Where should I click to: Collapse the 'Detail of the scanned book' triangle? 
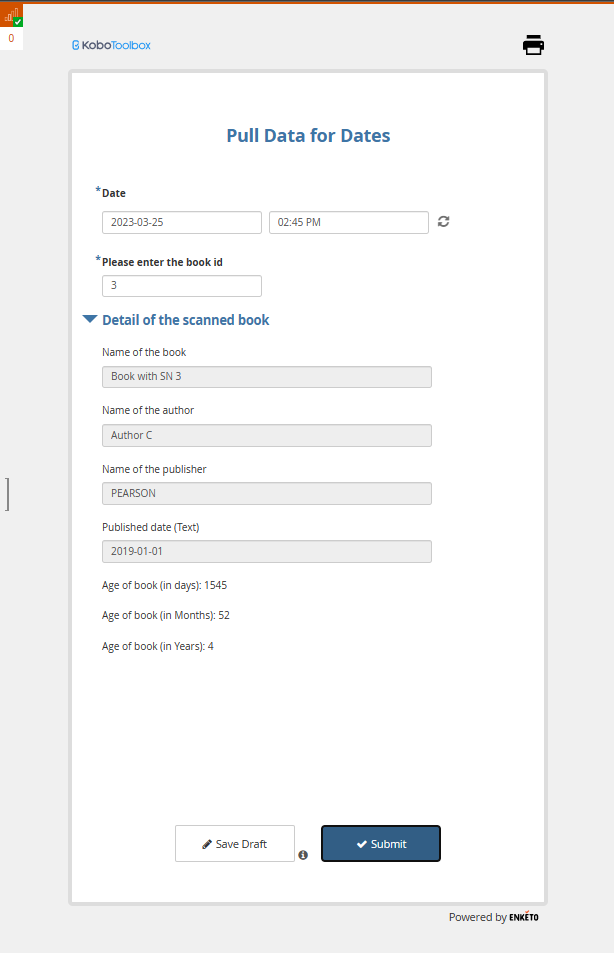(90, 320)
